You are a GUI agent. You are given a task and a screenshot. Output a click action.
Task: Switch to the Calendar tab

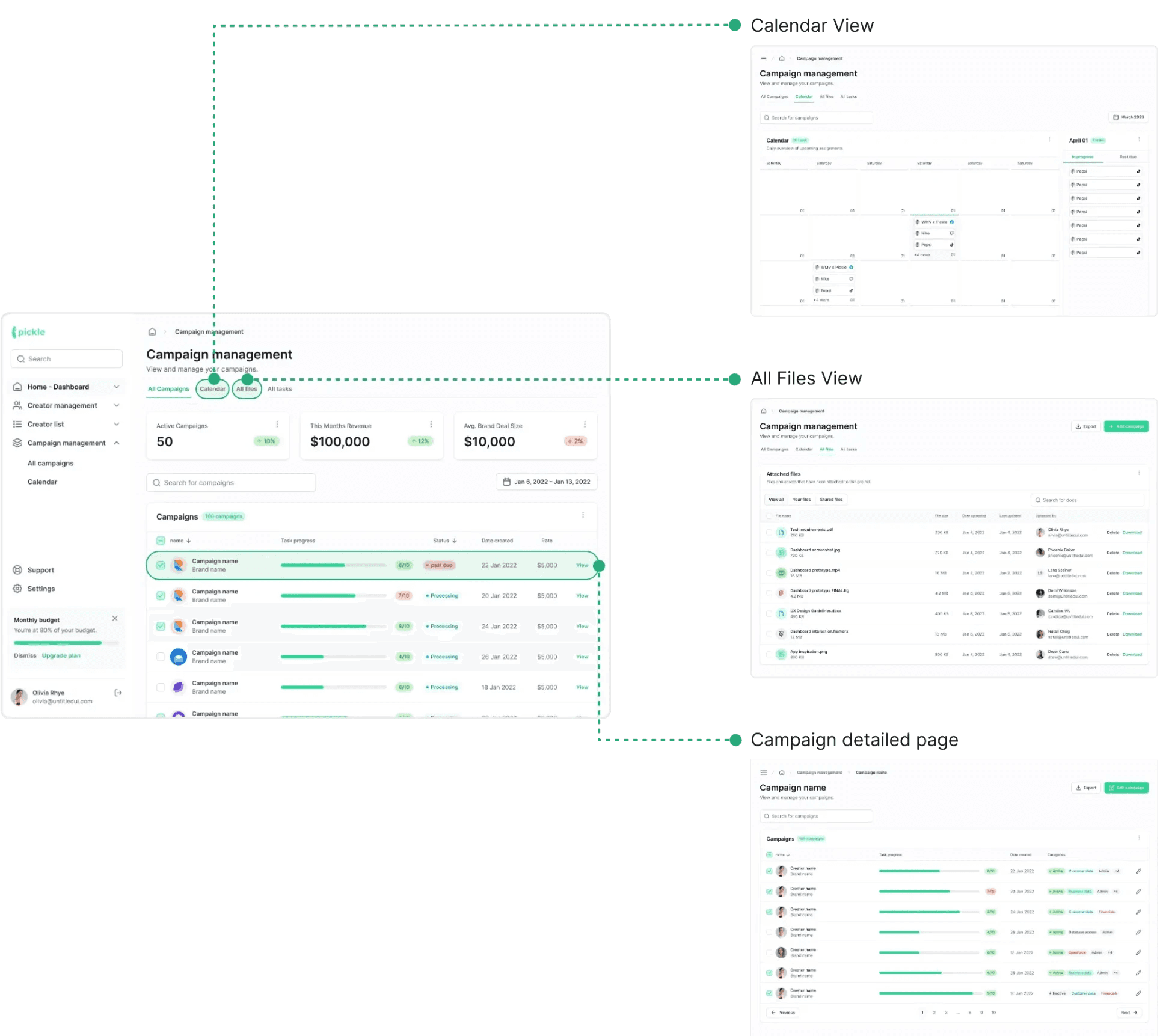212,389
